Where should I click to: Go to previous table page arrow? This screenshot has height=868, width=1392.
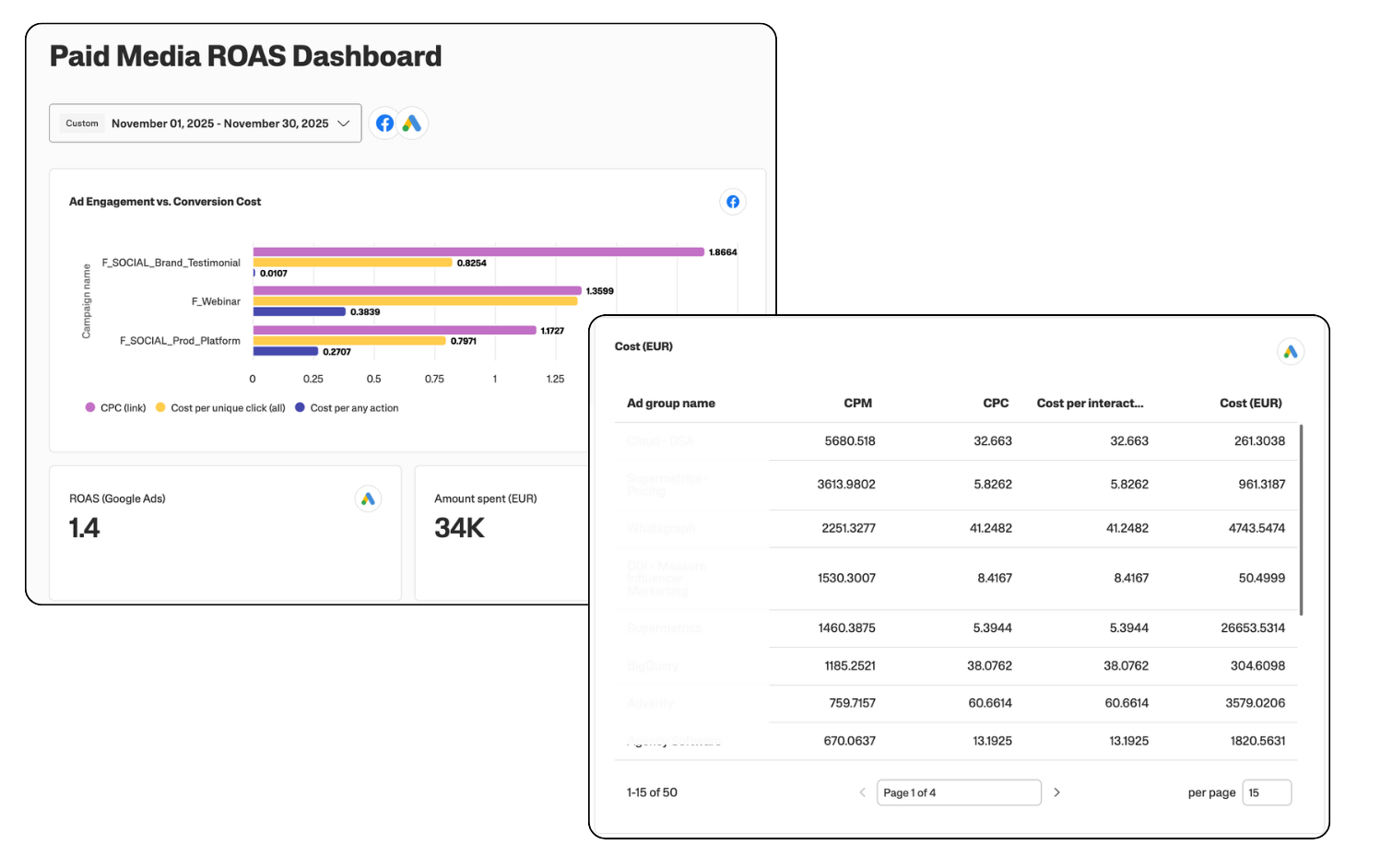(x=863, y=792)
